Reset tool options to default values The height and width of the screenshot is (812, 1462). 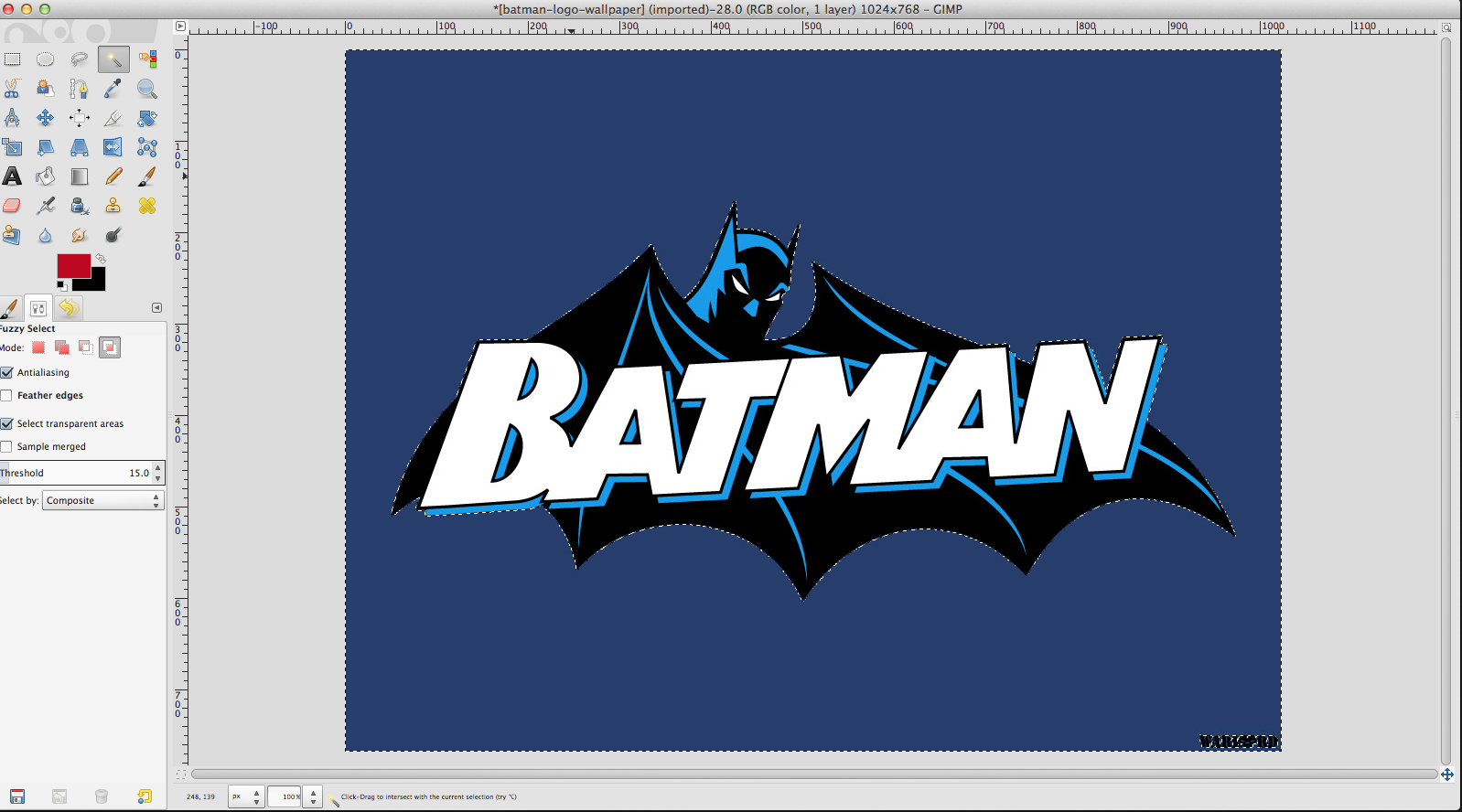[x=145, y=796]
